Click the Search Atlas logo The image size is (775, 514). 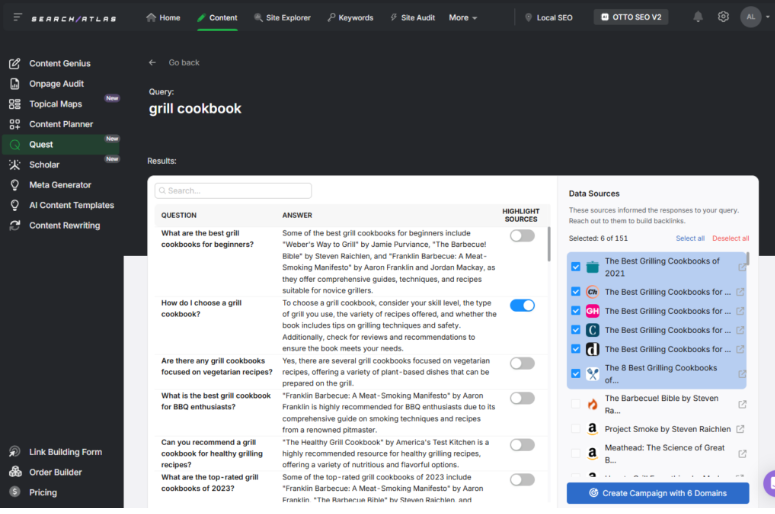pos(74,19)
